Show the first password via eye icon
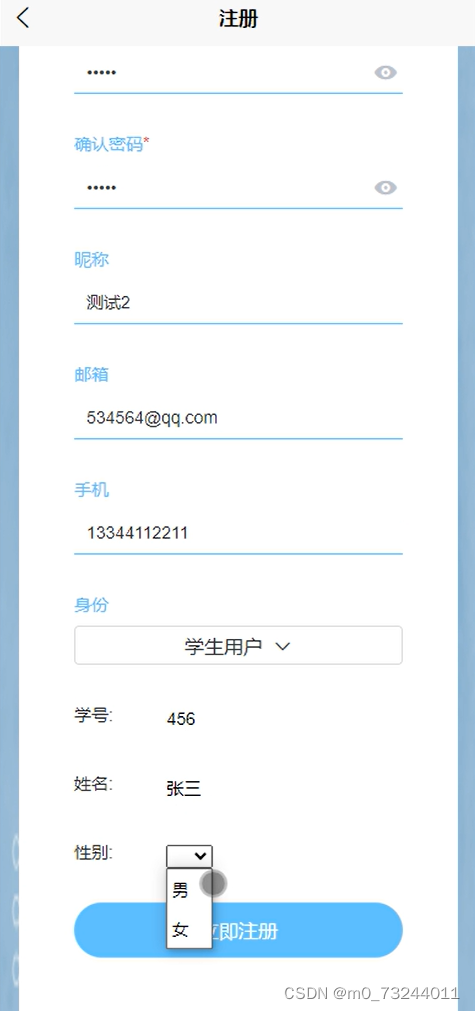The width and height of the screenshot is (475, 1011). coord(385,72)
